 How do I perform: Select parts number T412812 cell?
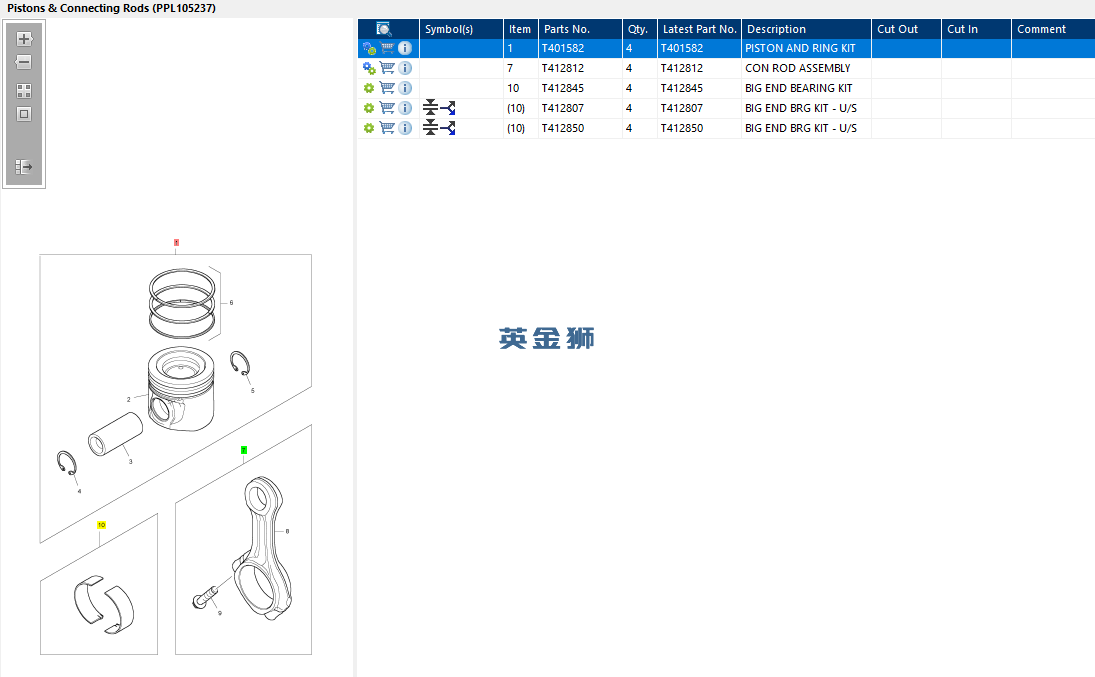[x=580, y=68]
